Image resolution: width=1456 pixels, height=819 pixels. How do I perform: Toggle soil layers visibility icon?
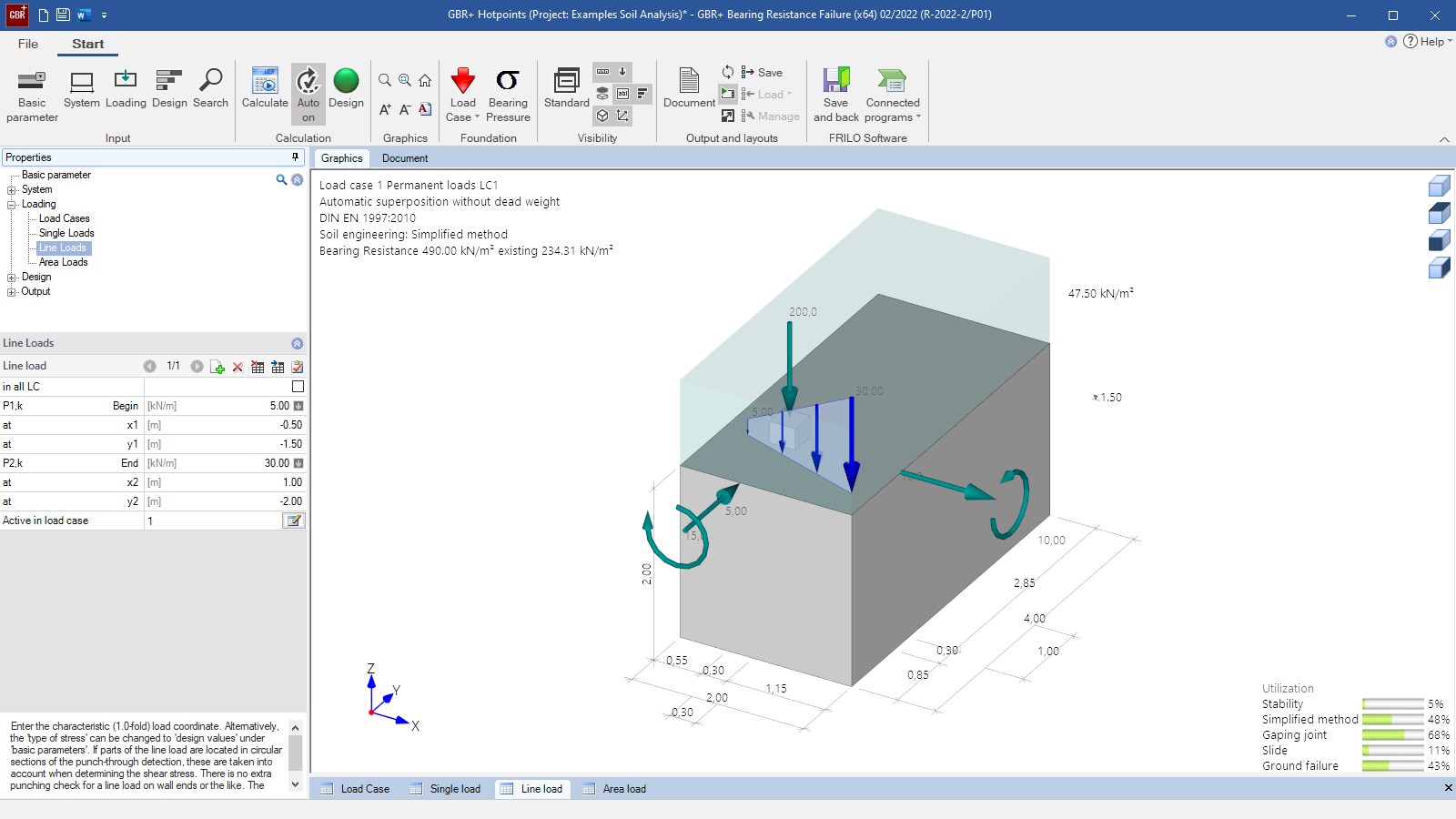tap(602, 93)
